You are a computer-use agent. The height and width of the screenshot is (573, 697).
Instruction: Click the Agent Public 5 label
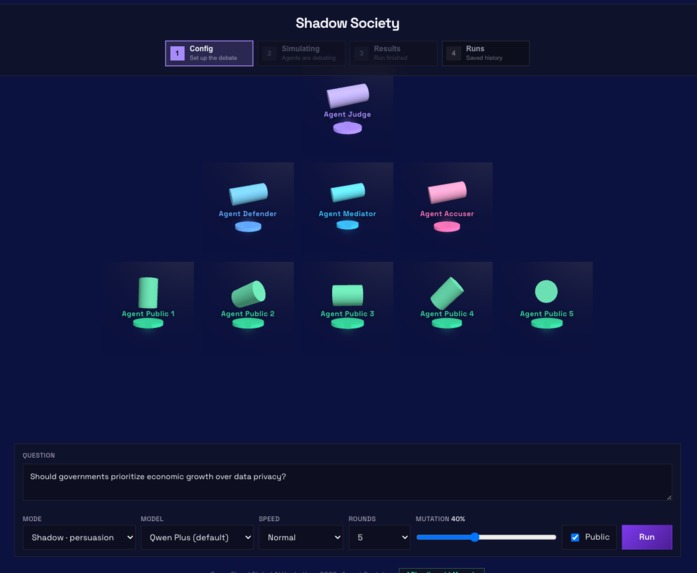(547, 314)
